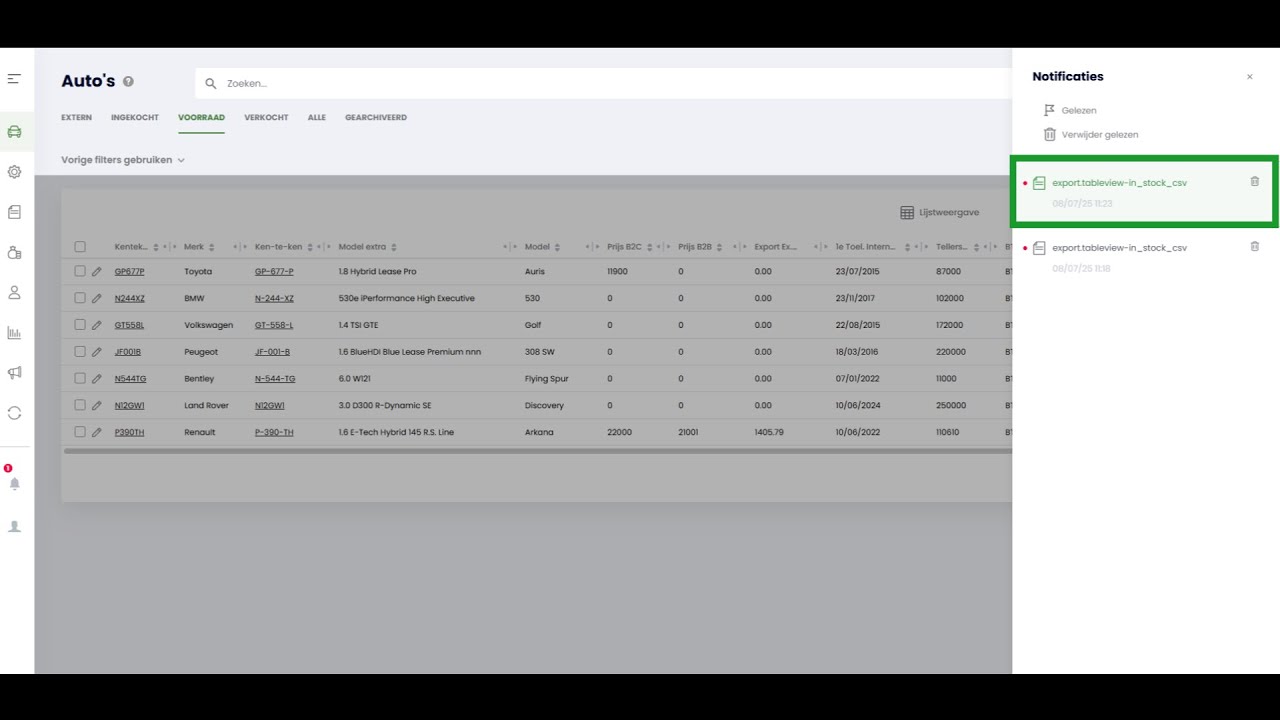Screen dimensions: 1280x720
Task: Click the Lijstweergave view button
Action: pyautogui.click(x=940, y=213)
